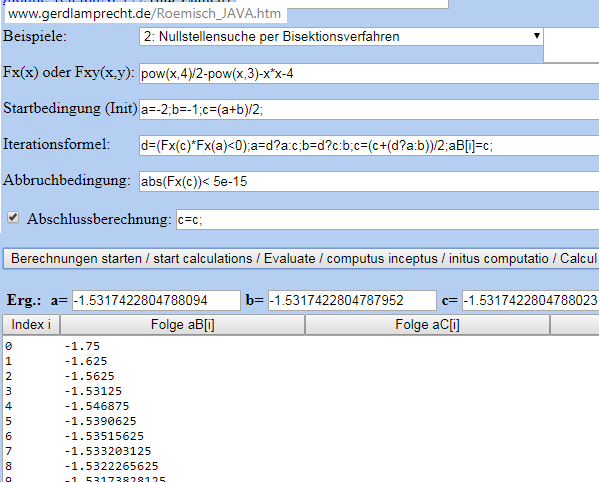The image size is (599, 482).
Task: Click the result field b=
Action: coord(352,301)
